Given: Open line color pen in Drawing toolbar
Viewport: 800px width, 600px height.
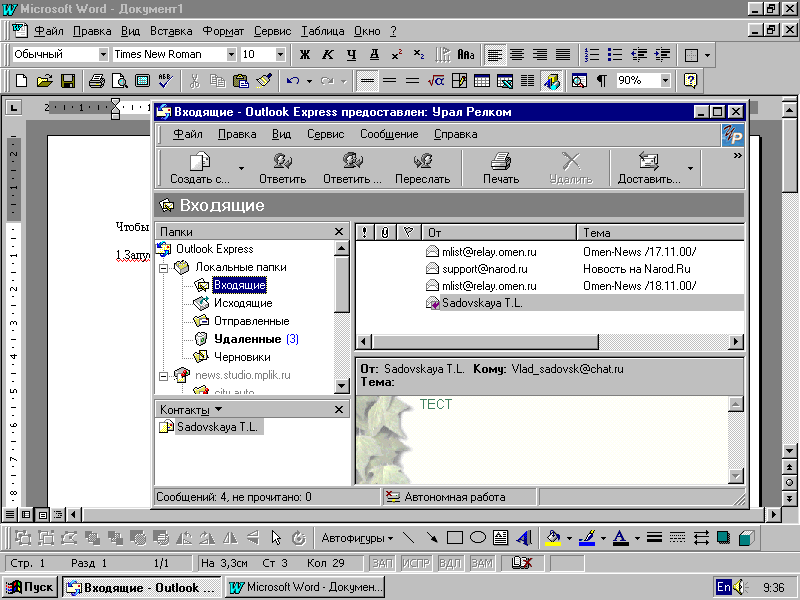Looking at the screenshot, I should click(587, 537).
